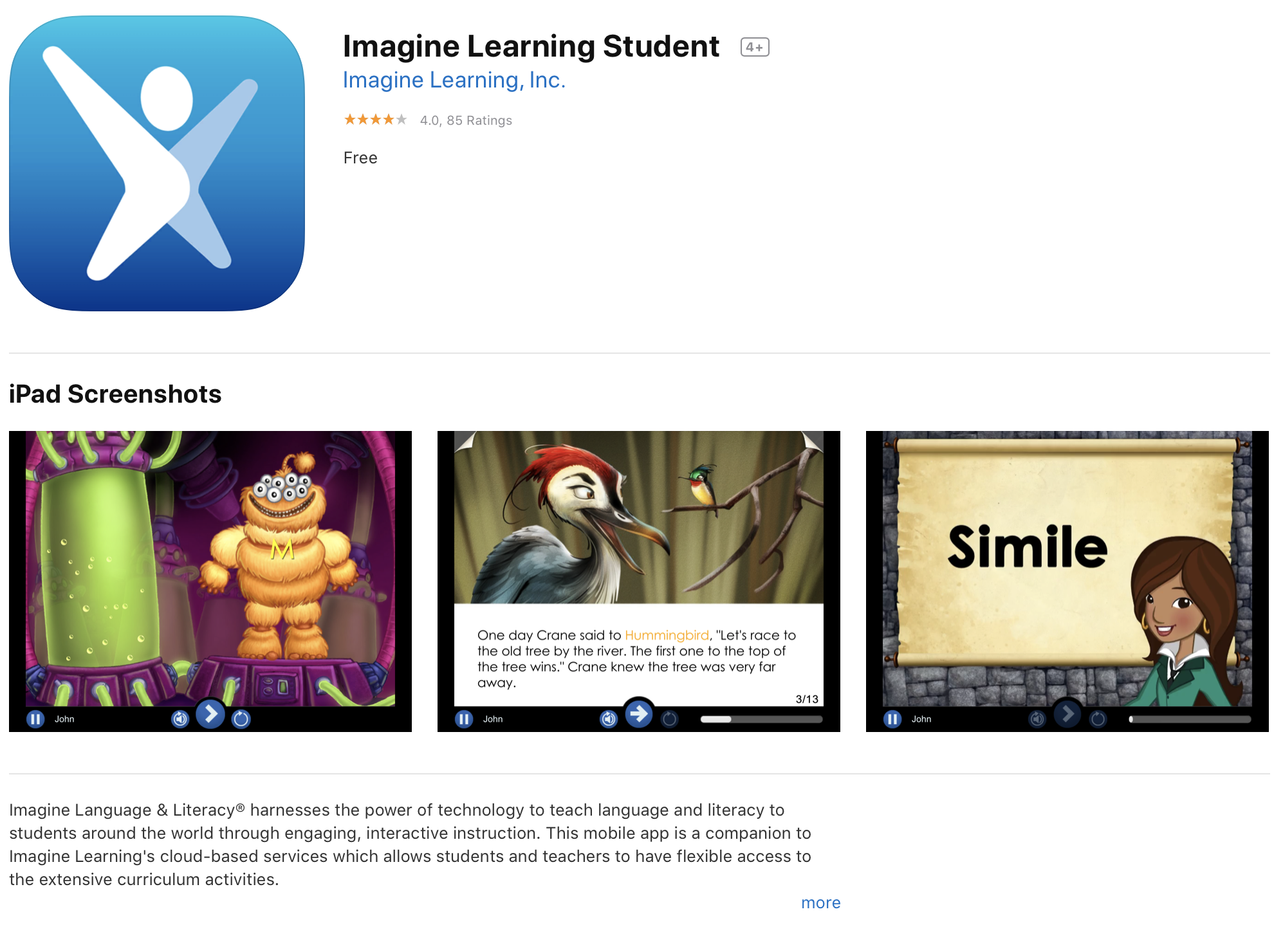Open the Imagine Learning, Inc. developer link
Image resolution: width=1283 pixels, height=952 pixels.
click(454, 80)
